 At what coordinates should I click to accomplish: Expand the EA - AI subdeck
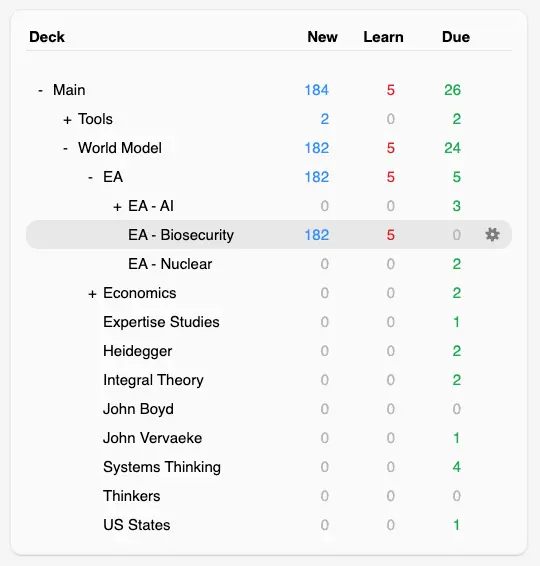117,207
